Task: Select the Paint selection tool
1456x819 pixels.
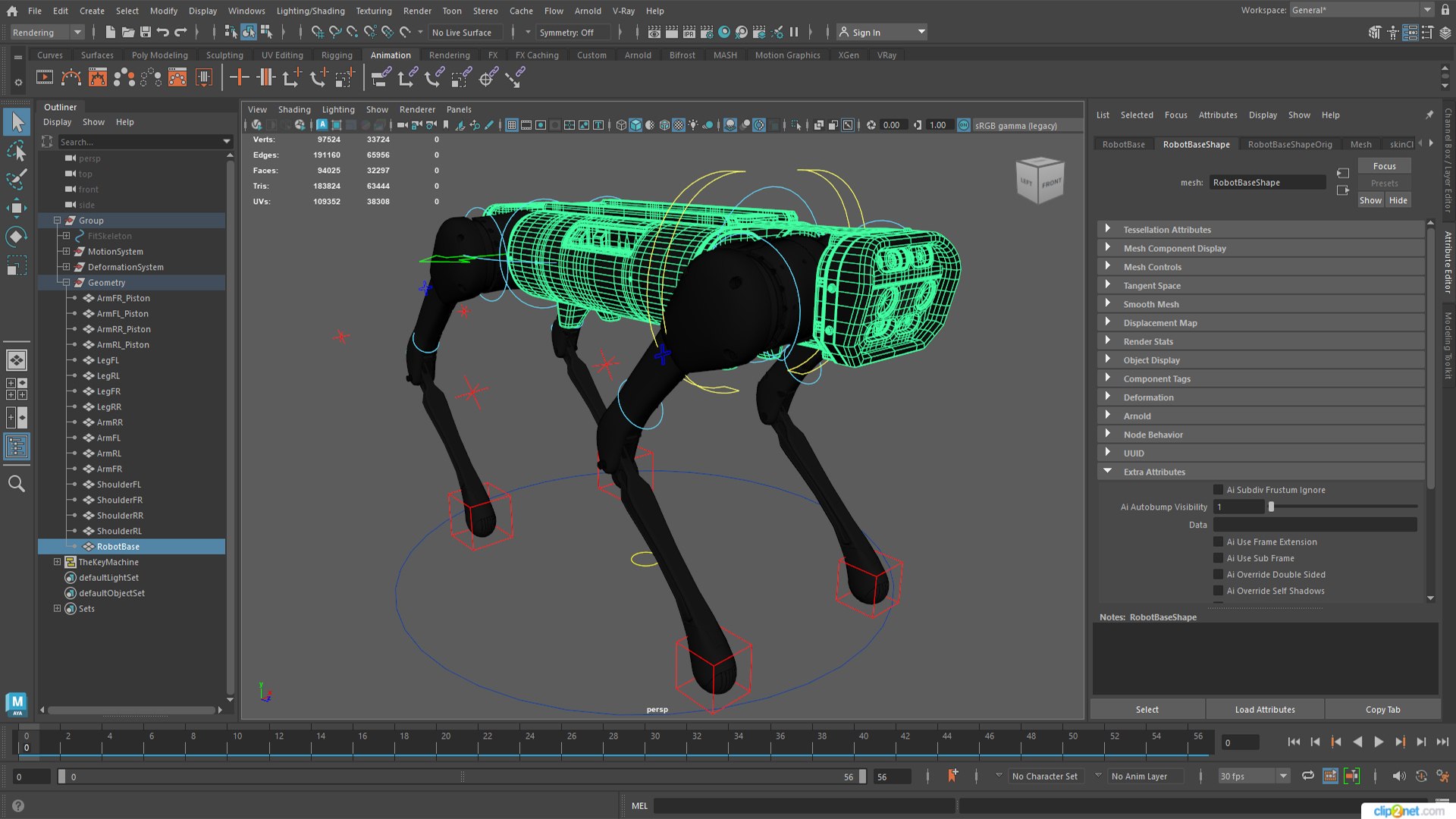Action: point(17,179)
